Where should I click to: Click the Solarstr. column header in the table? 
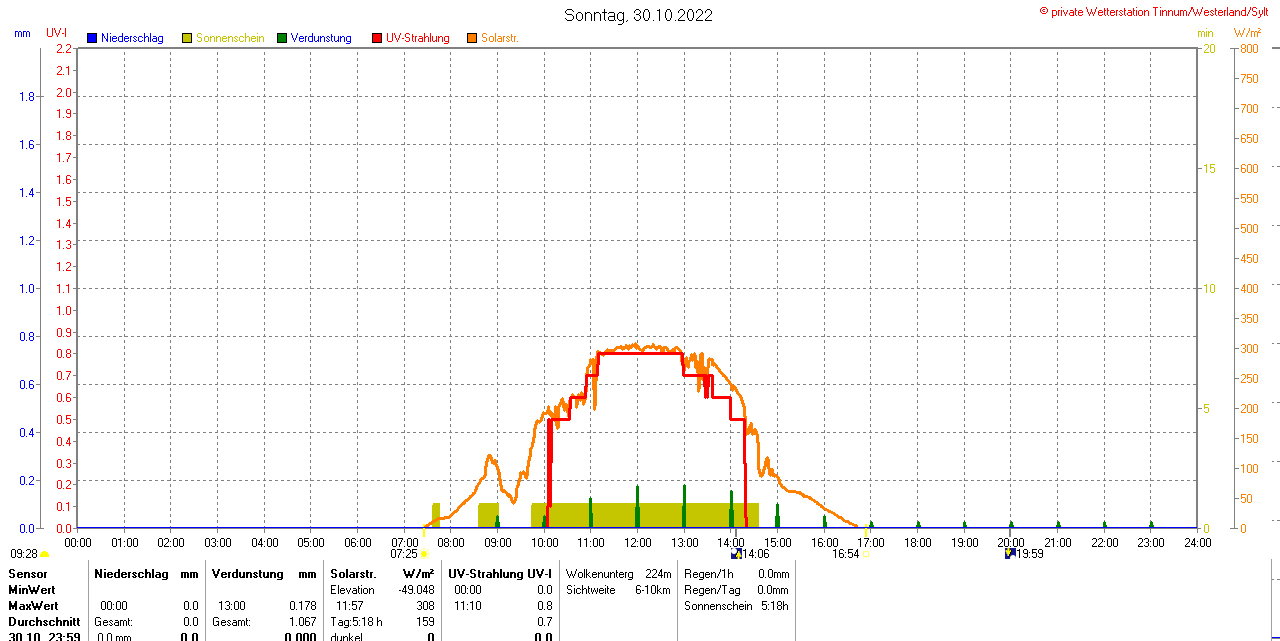[x=353, y=574]
